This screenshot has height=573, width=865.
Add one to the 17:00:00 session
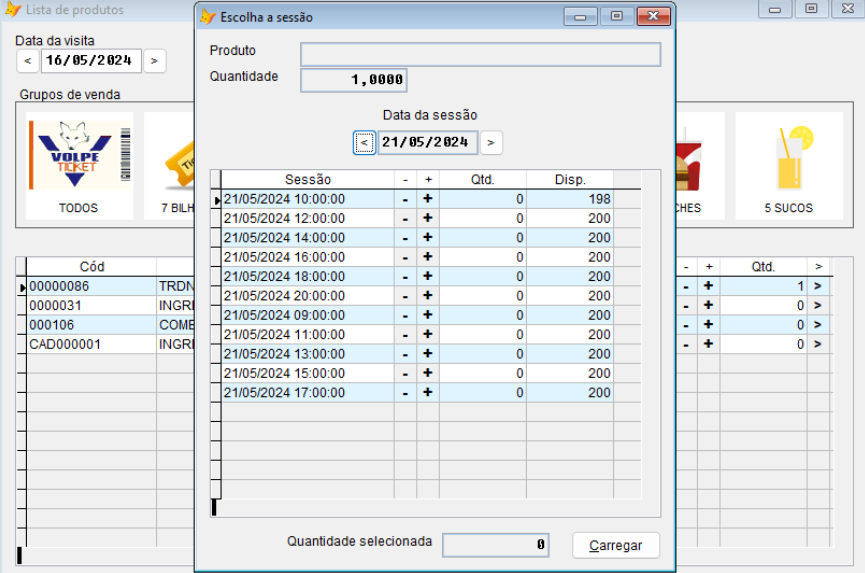pyautogui.click(x=427, y=393)
